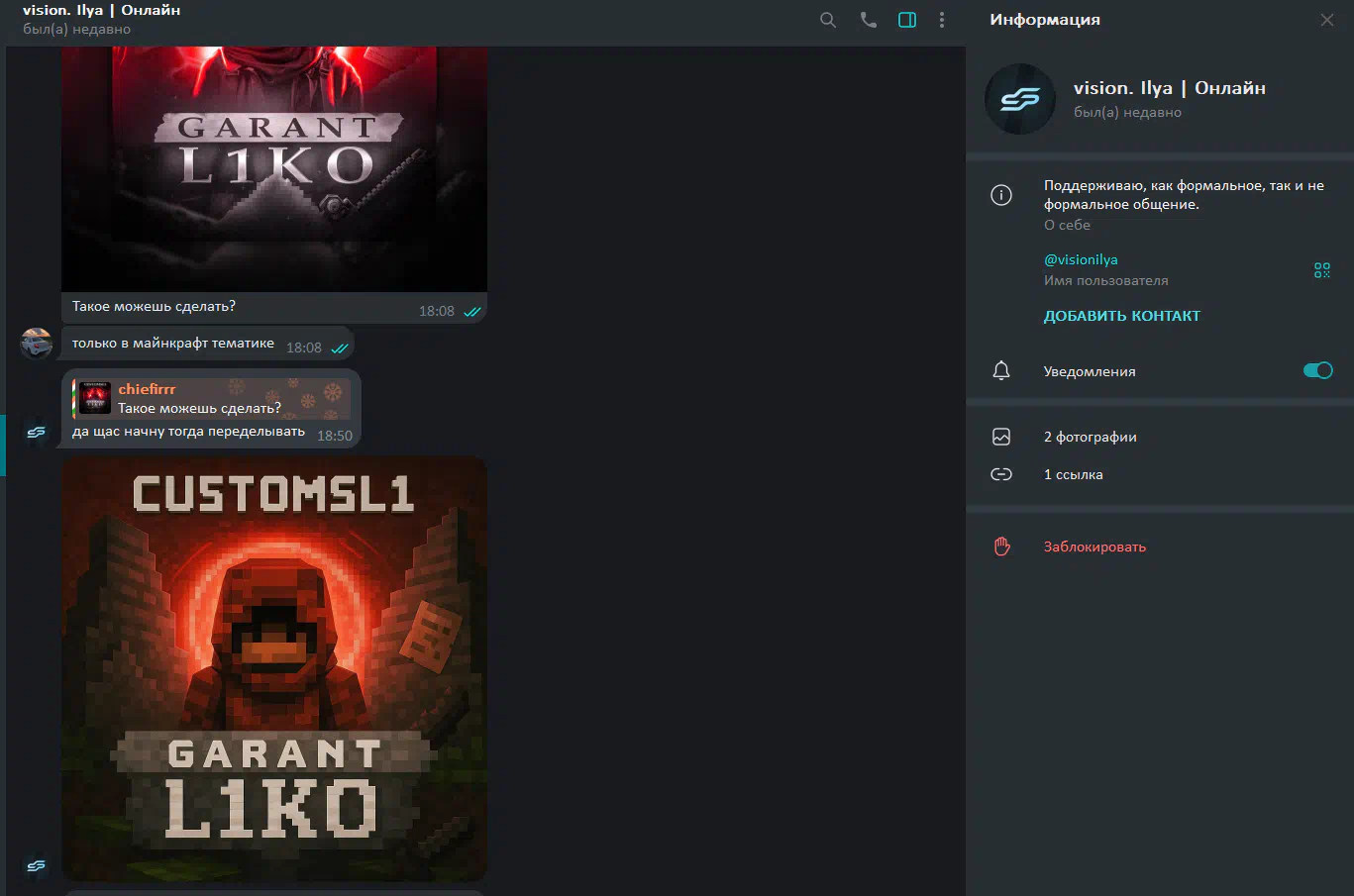Image resolution: width=1354 pixels, height=896 pixels.
Task: Click message 'только в майнкрафт тематике'
Action: point(173,344)
